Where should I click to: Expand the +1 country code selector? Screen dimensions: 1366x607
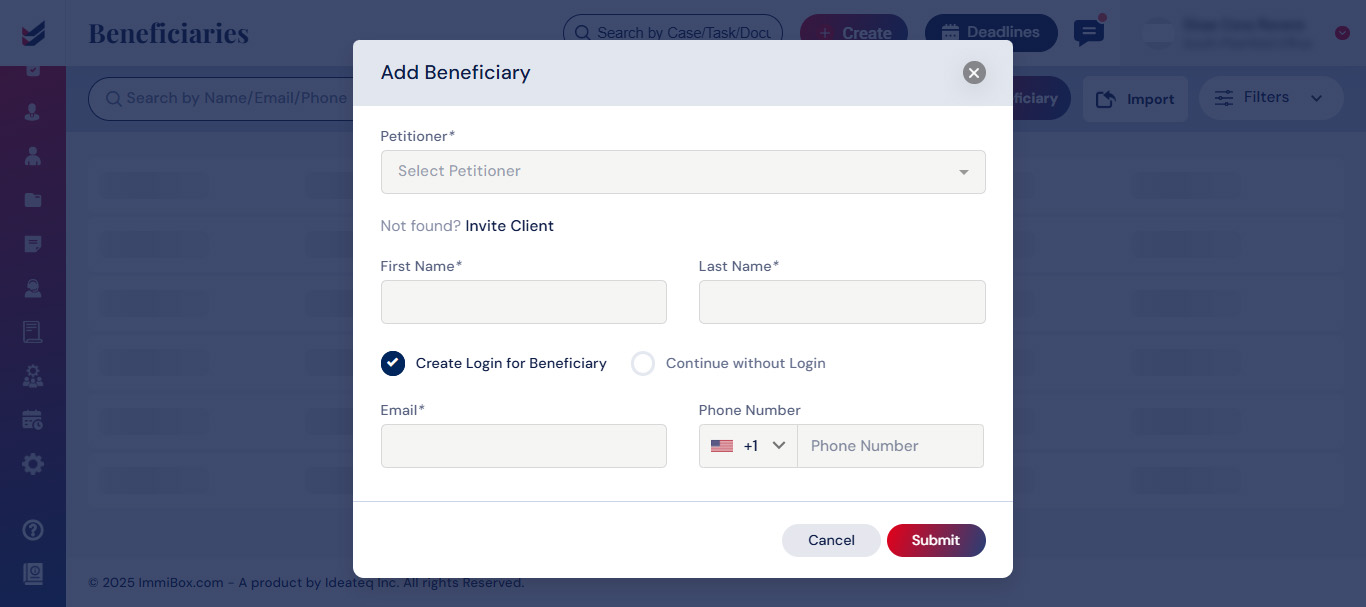point(748,446)
